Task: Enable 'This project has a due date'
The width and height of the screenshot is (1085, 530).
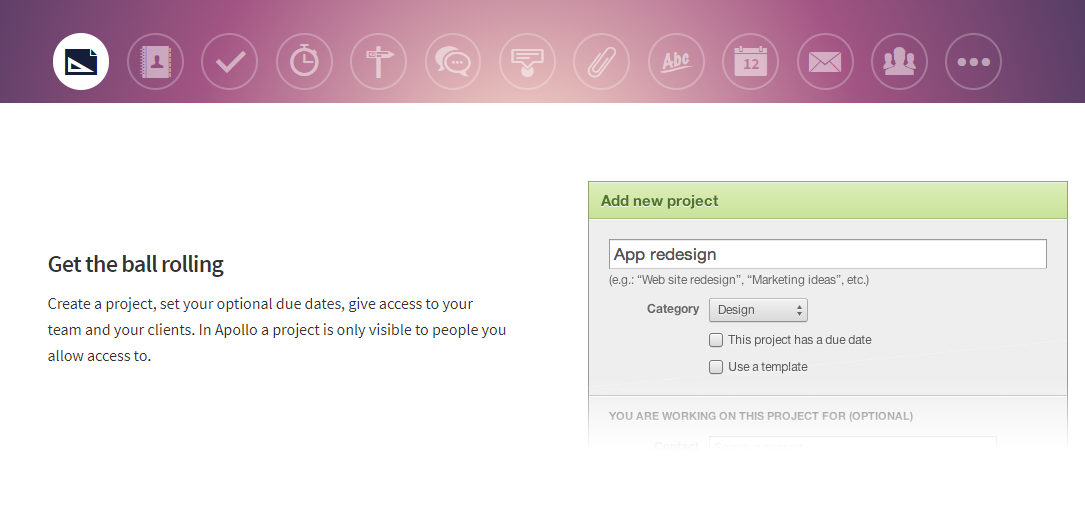Action: (x=716, y=340)
